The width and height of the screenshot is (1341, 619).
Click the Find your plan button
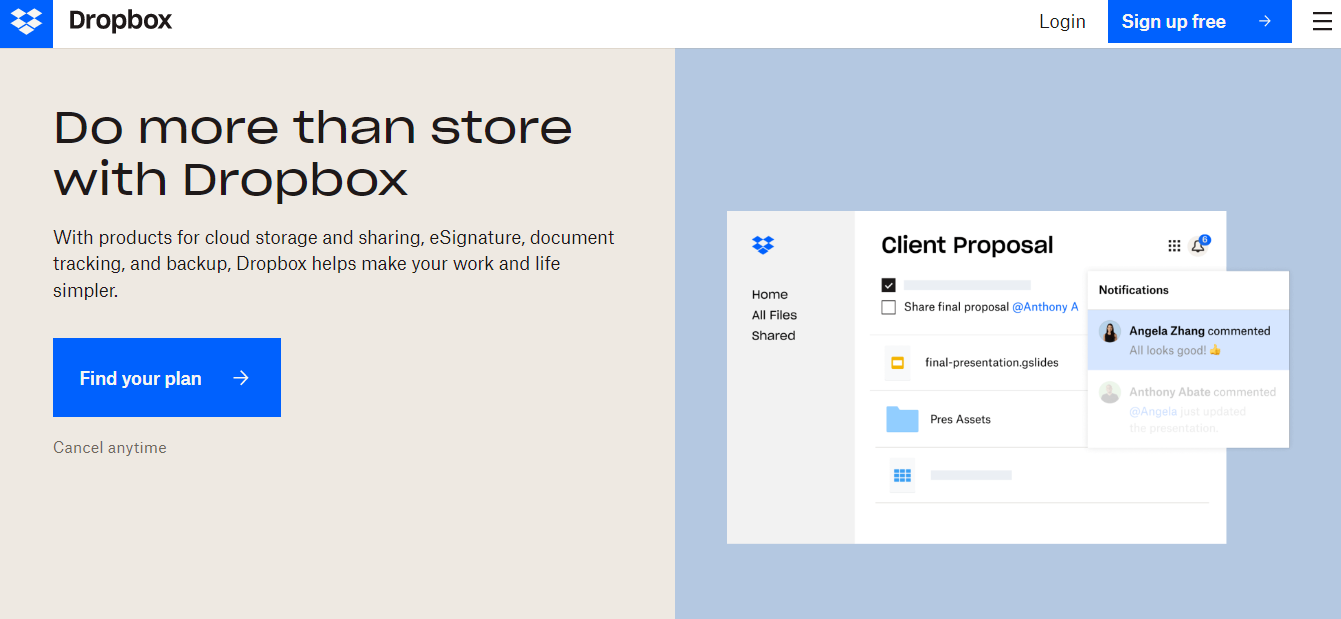(x=167, y=377)
